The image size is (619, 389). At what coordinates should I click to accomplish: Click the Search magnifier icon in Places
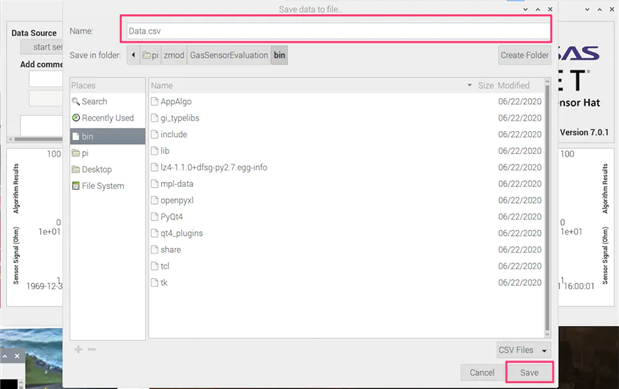coord(76,101)
